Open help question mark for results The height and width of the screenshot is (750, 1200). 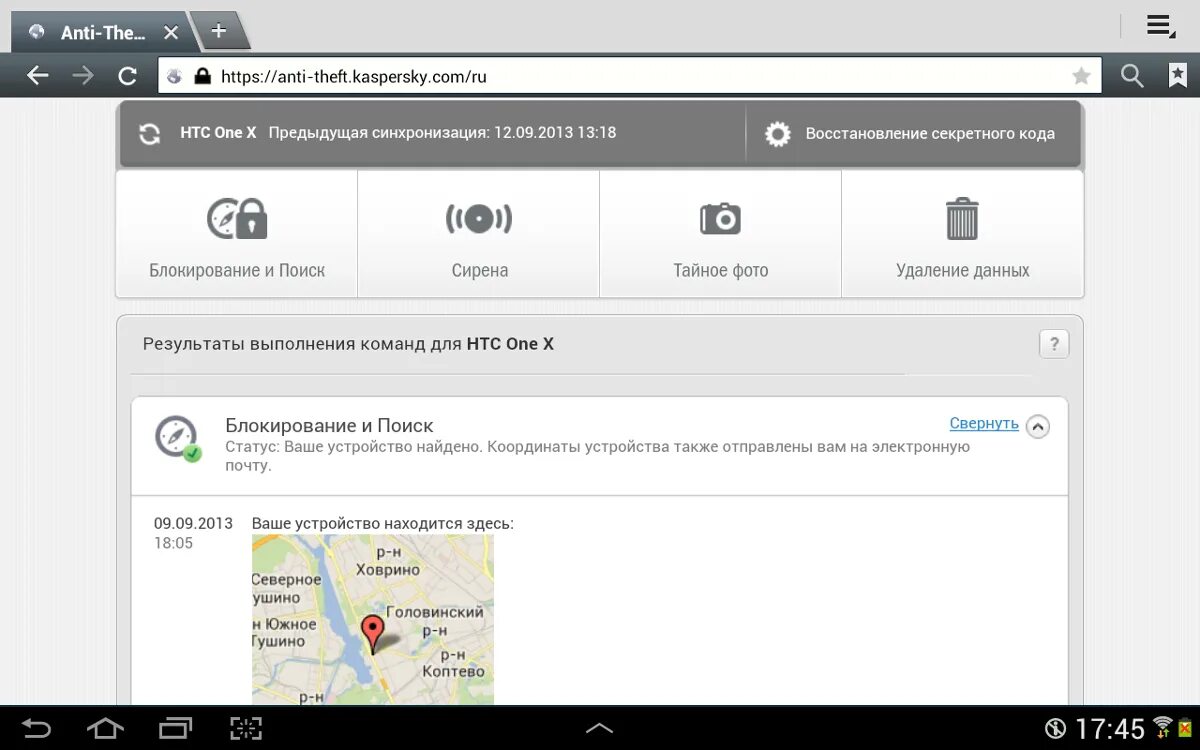point(1054,344)
